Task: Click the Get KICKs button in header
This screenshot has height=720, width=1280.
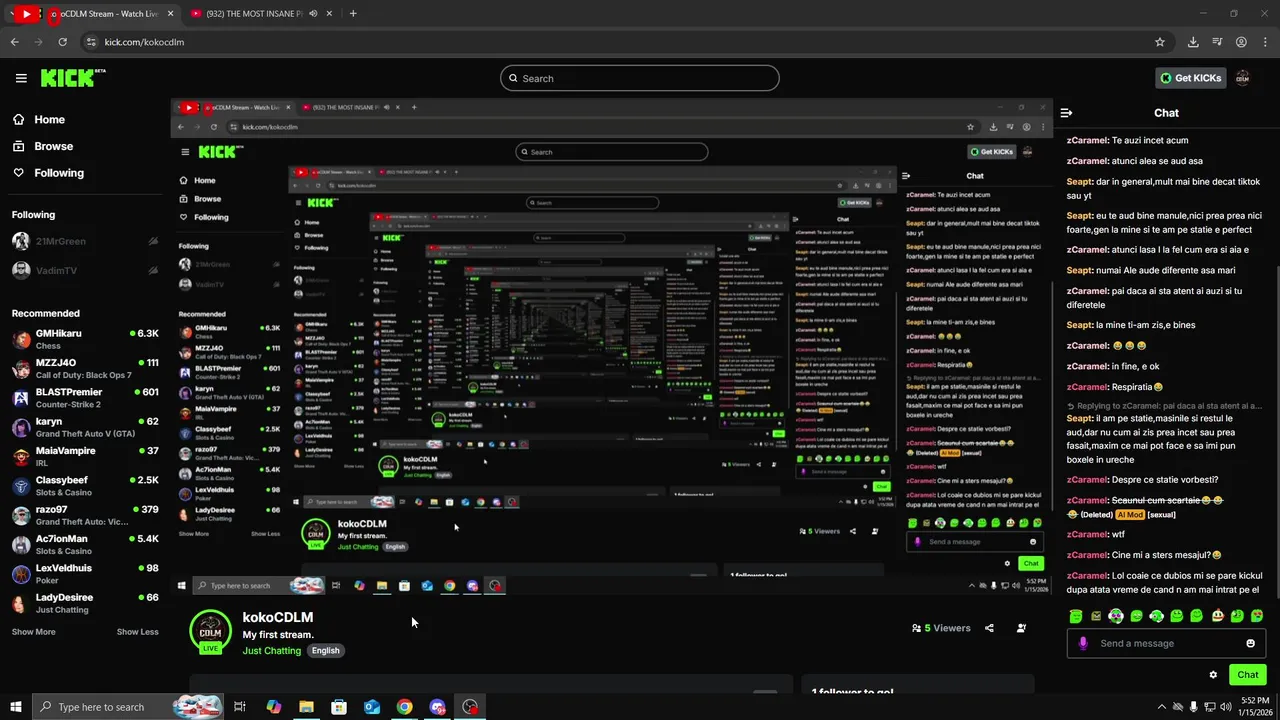Action: [1190, 78]
